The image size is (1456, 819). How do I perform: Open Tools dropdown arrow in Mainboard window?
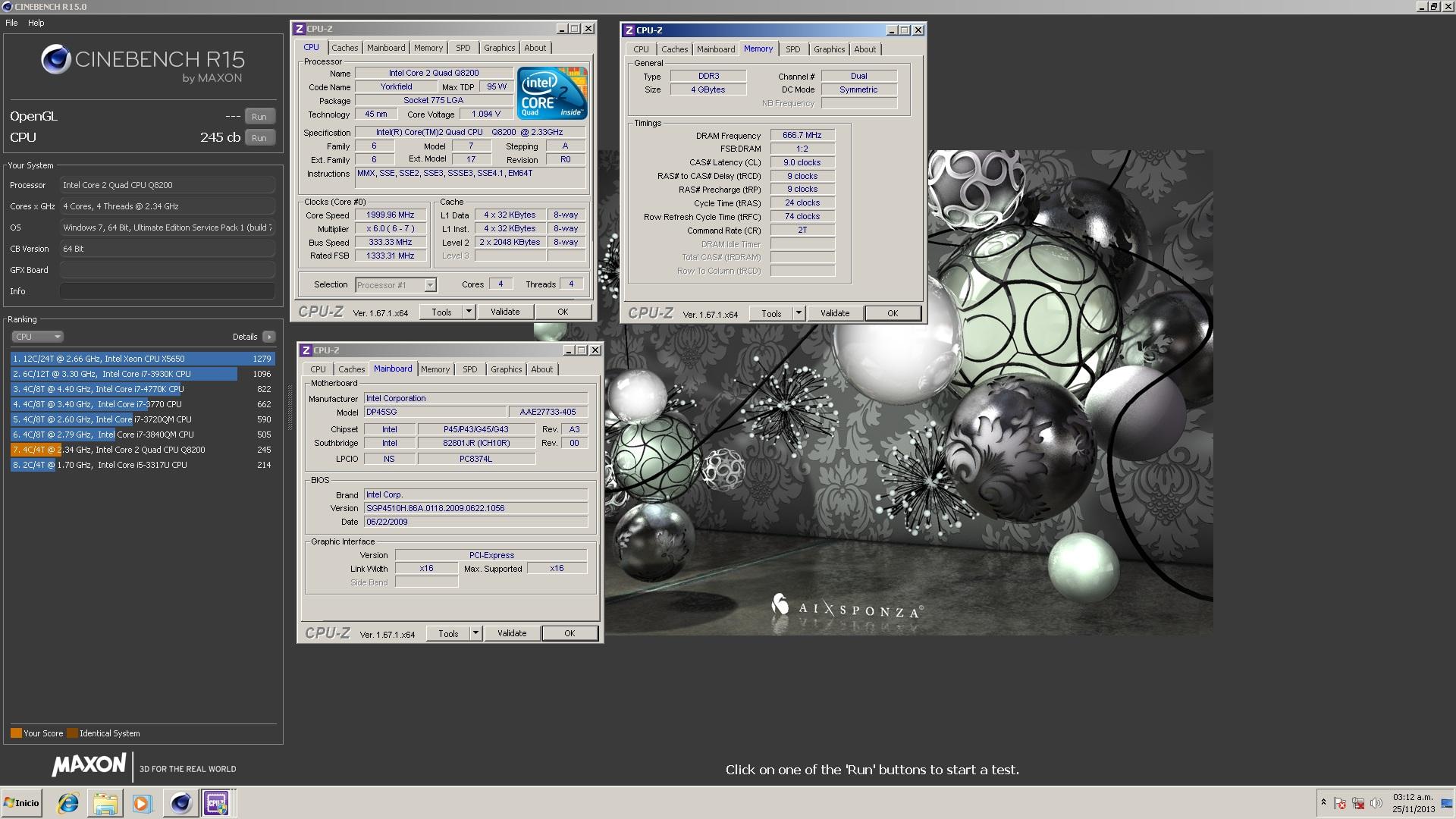(x=475, y=633)
